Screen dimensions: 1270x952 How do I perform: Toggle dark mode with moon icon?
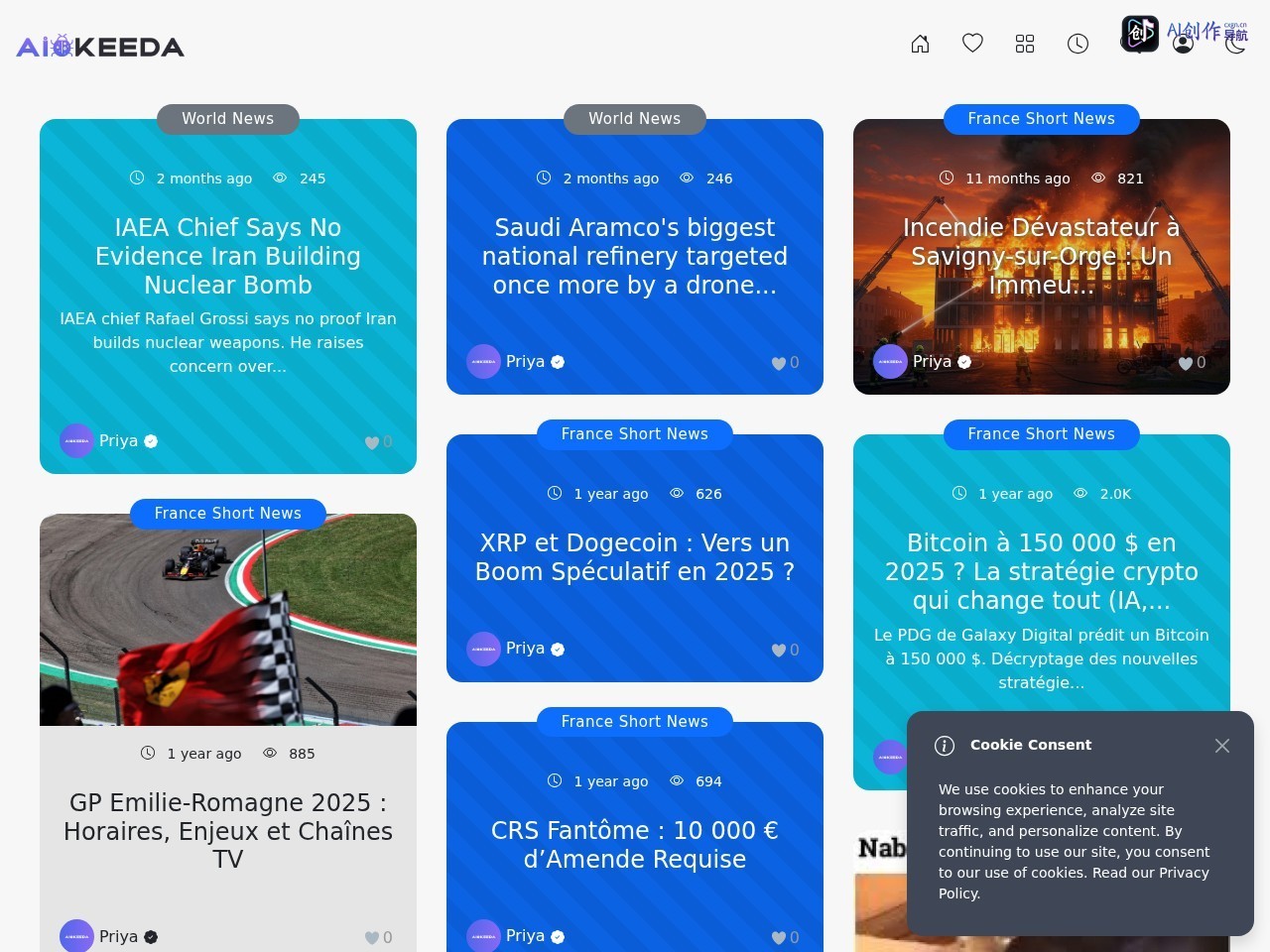click(1235, 44)
